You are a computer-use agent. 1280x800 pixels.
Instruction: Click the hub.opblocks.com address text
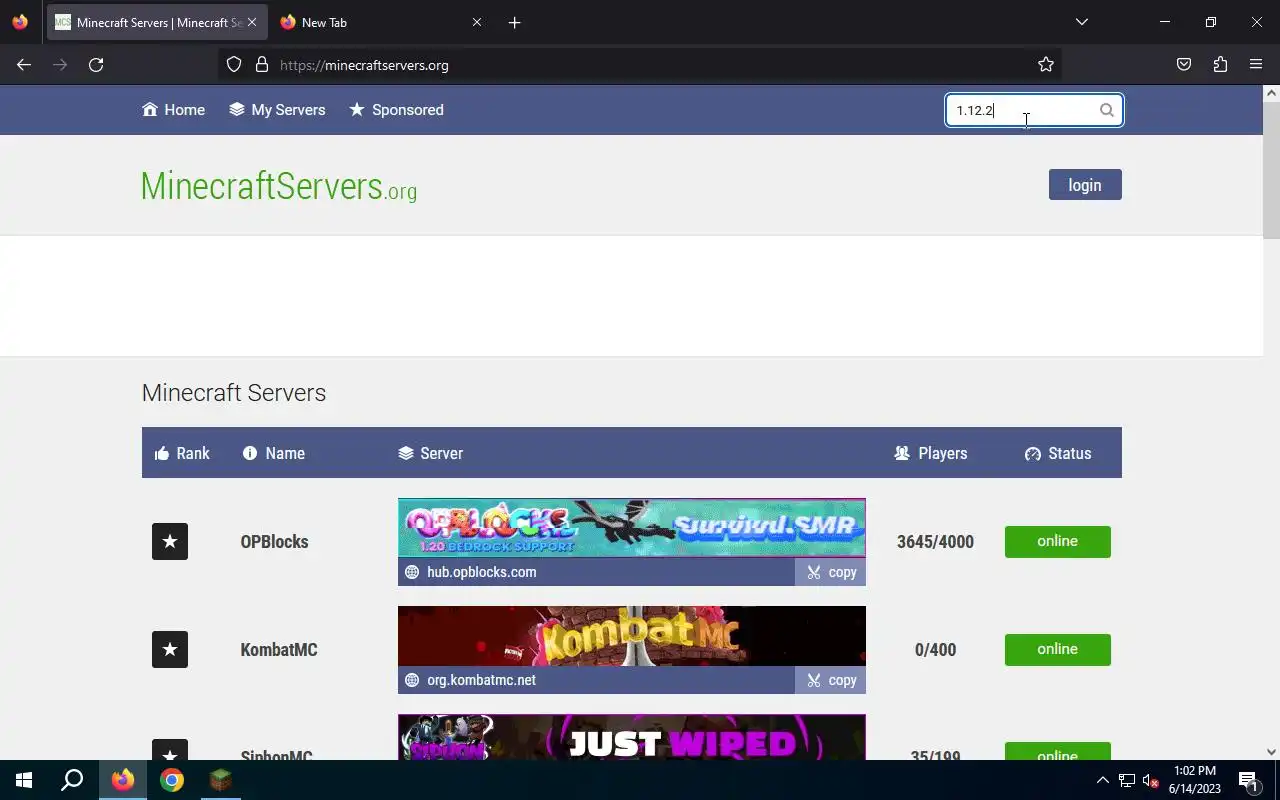tap(482, 572)
